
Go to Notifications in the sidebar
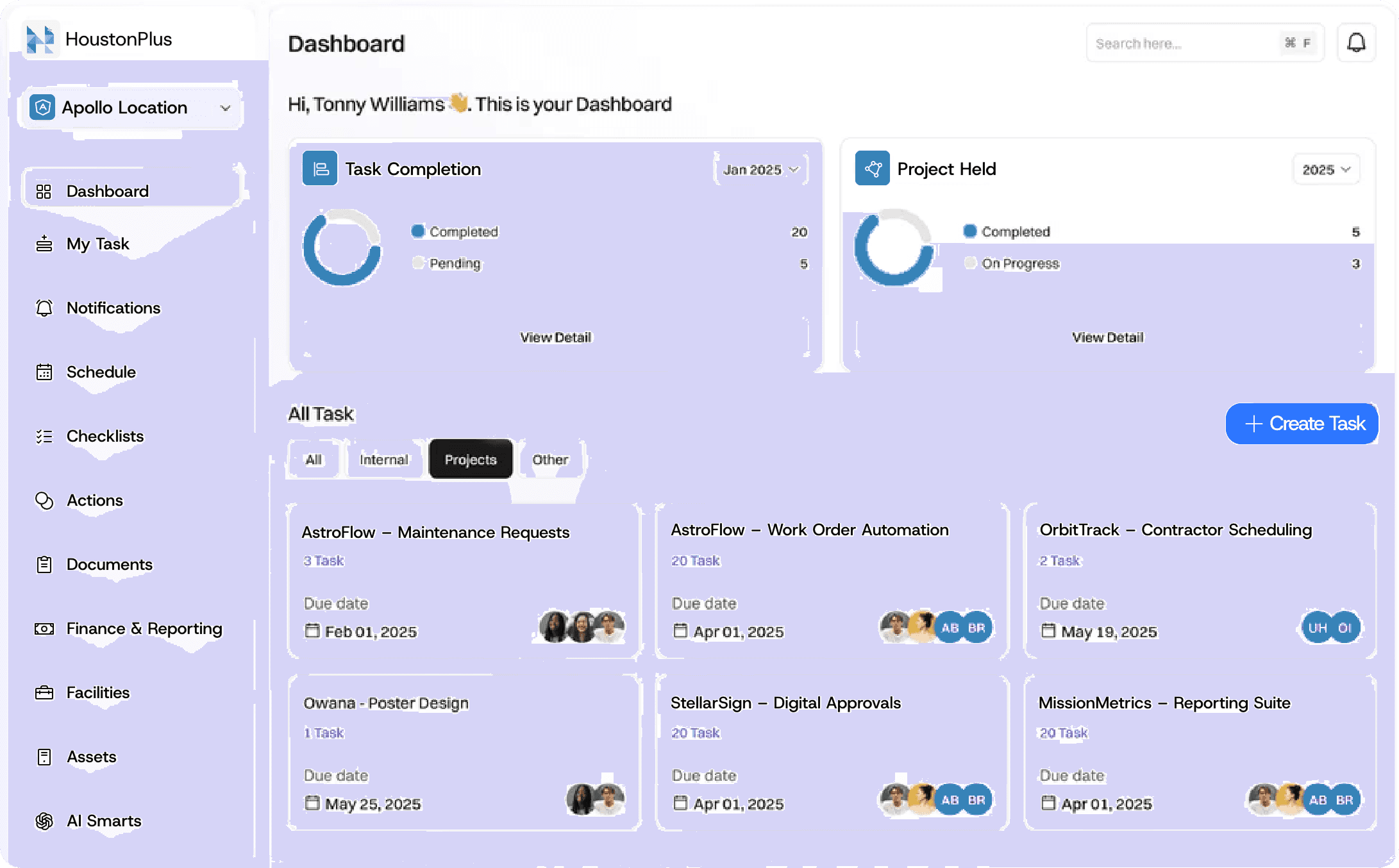113,308
